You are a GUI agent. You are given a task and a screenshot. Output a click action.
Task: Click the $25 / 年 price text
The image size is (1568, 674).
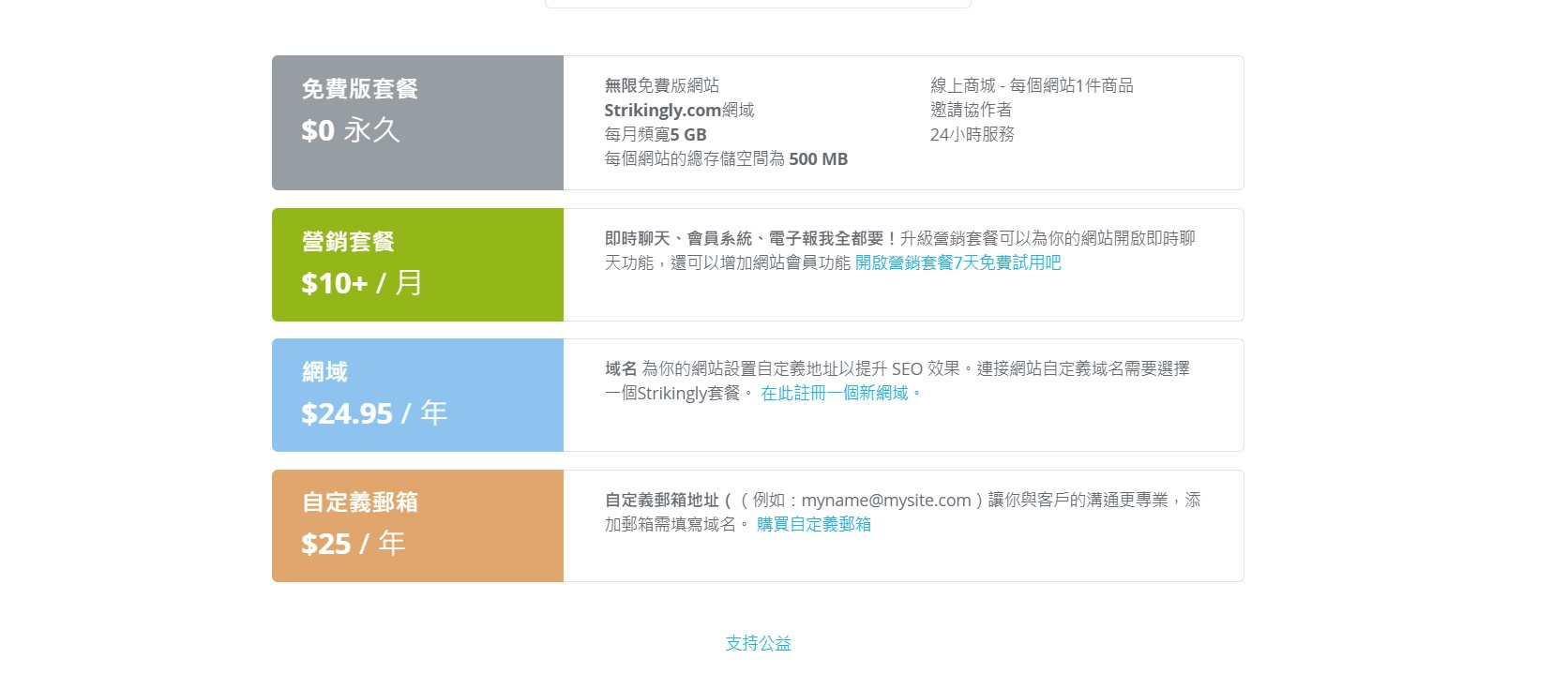pyautogui.click(x=353, y=544)
